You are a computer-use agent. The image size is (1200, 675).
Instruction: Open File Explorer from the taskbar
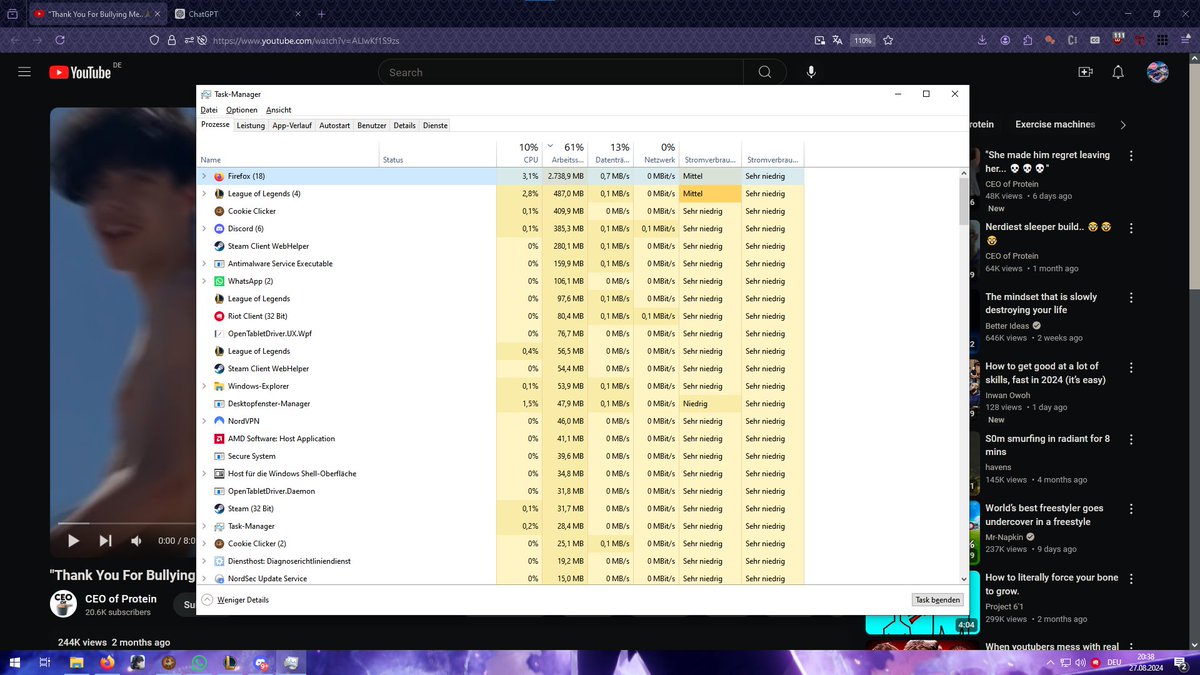click(76, 662)
